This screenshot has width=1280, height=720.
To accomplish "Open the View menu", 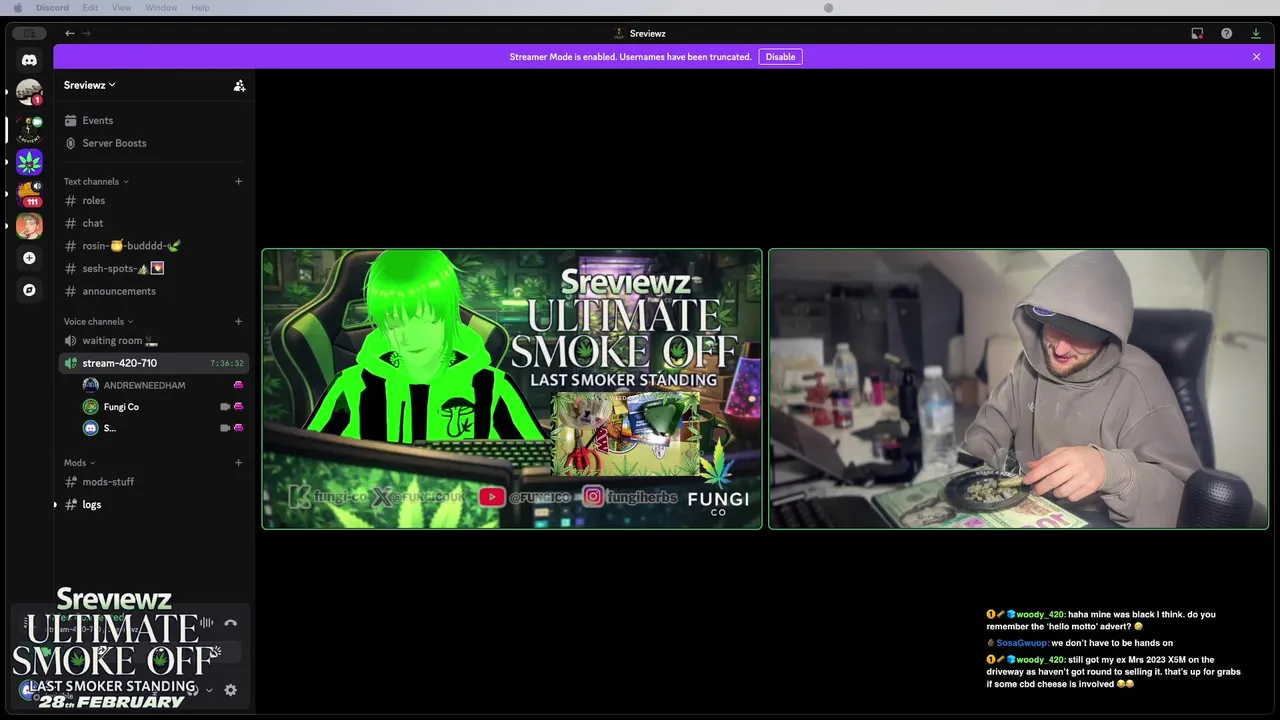I will click(121, 8).
